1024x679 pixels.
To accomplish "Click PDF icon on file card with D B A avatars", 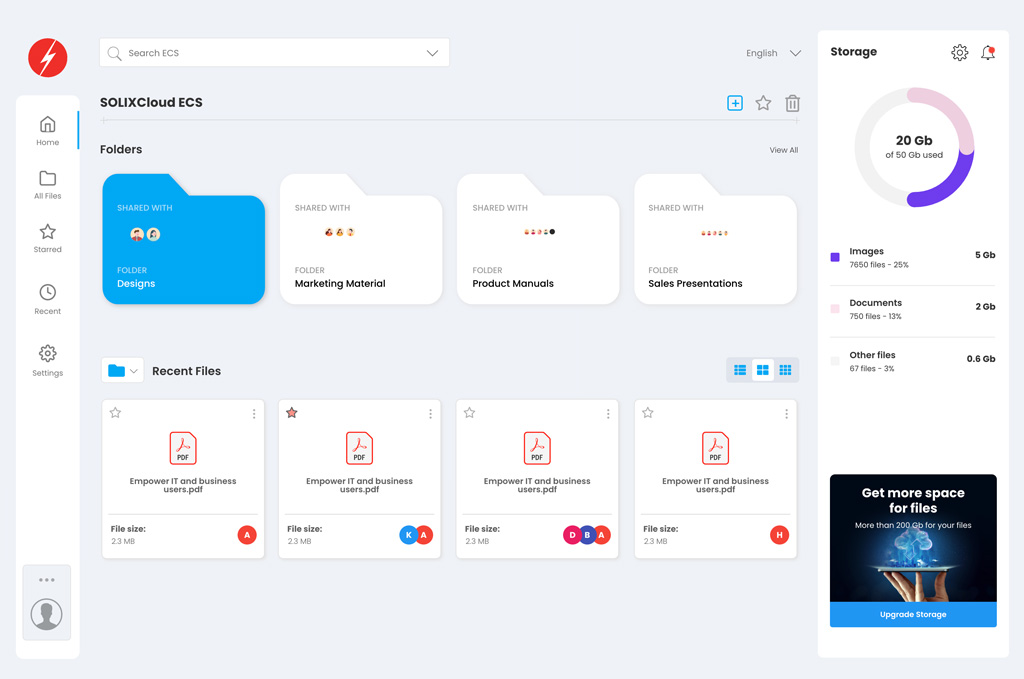I will click(x=537, y=448).
